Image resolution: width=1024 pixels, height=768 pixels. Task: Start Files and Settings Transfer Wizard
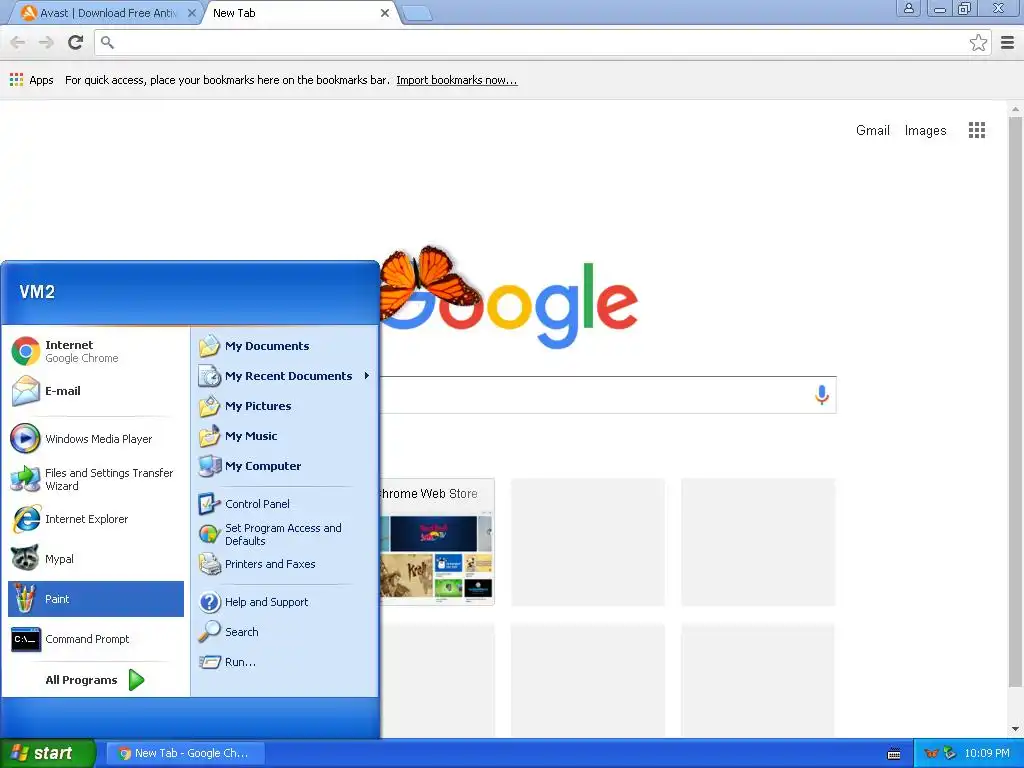96,479
